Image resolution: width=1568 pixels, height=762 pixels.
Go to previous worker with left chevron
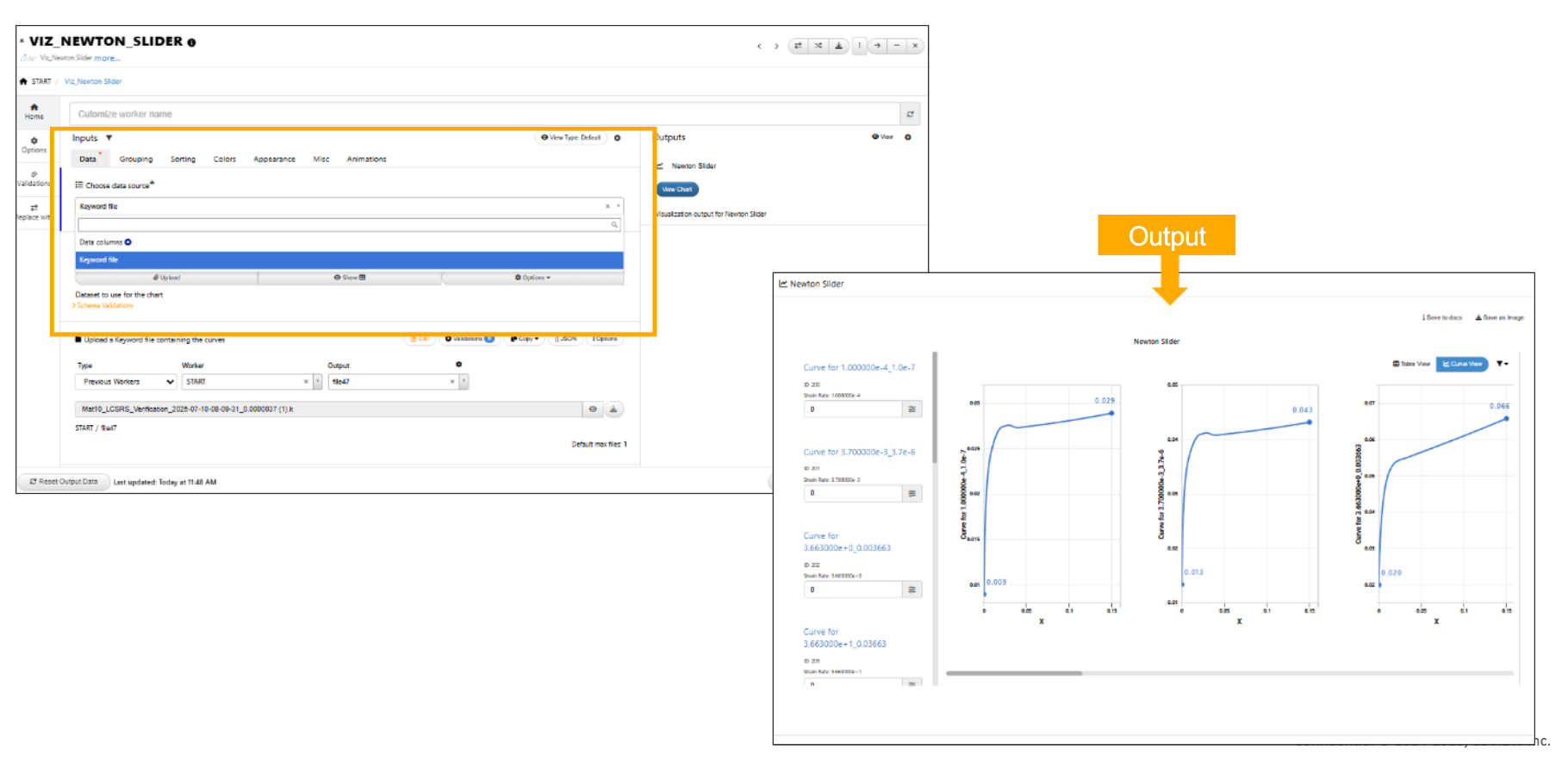pyautogui.click(x=759, y=47)
